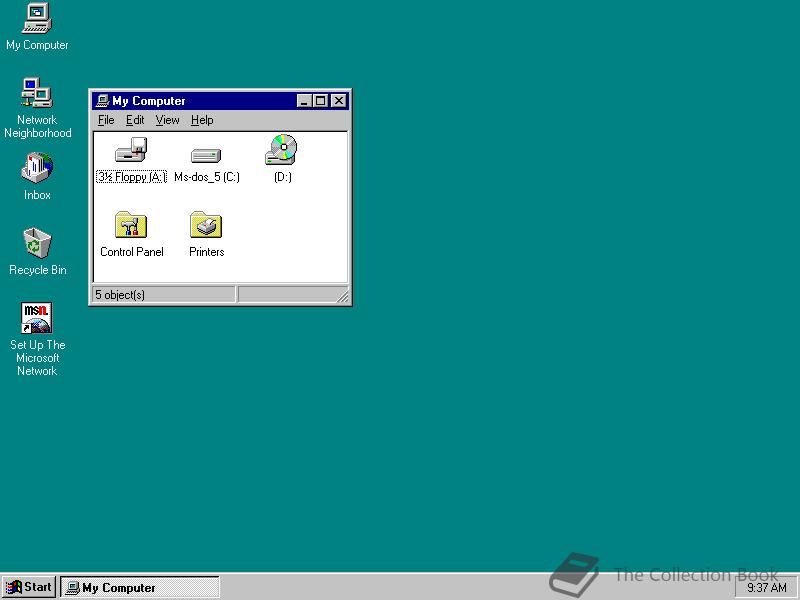Image resolution: width=800 pixels, height=600 pixels.
Task: Click the window's bottom-right resize grip
Action: coord(343,296)
